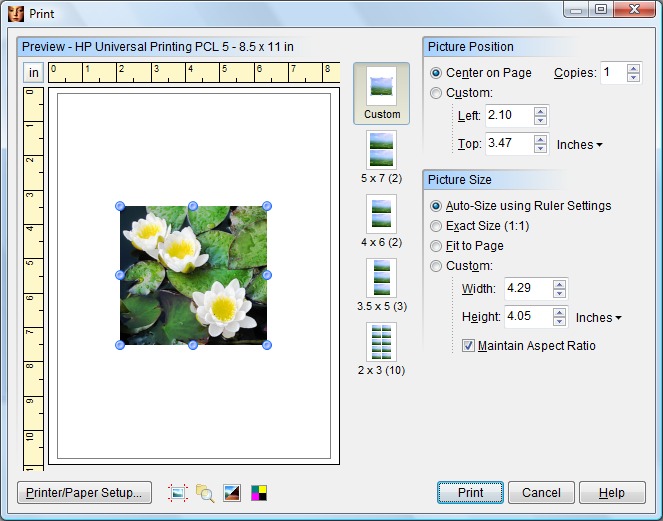The width and height of the screenshot is (663, 521).
Task: Increase the Copies count with up arrow
Action: click(x=633, y=68)
